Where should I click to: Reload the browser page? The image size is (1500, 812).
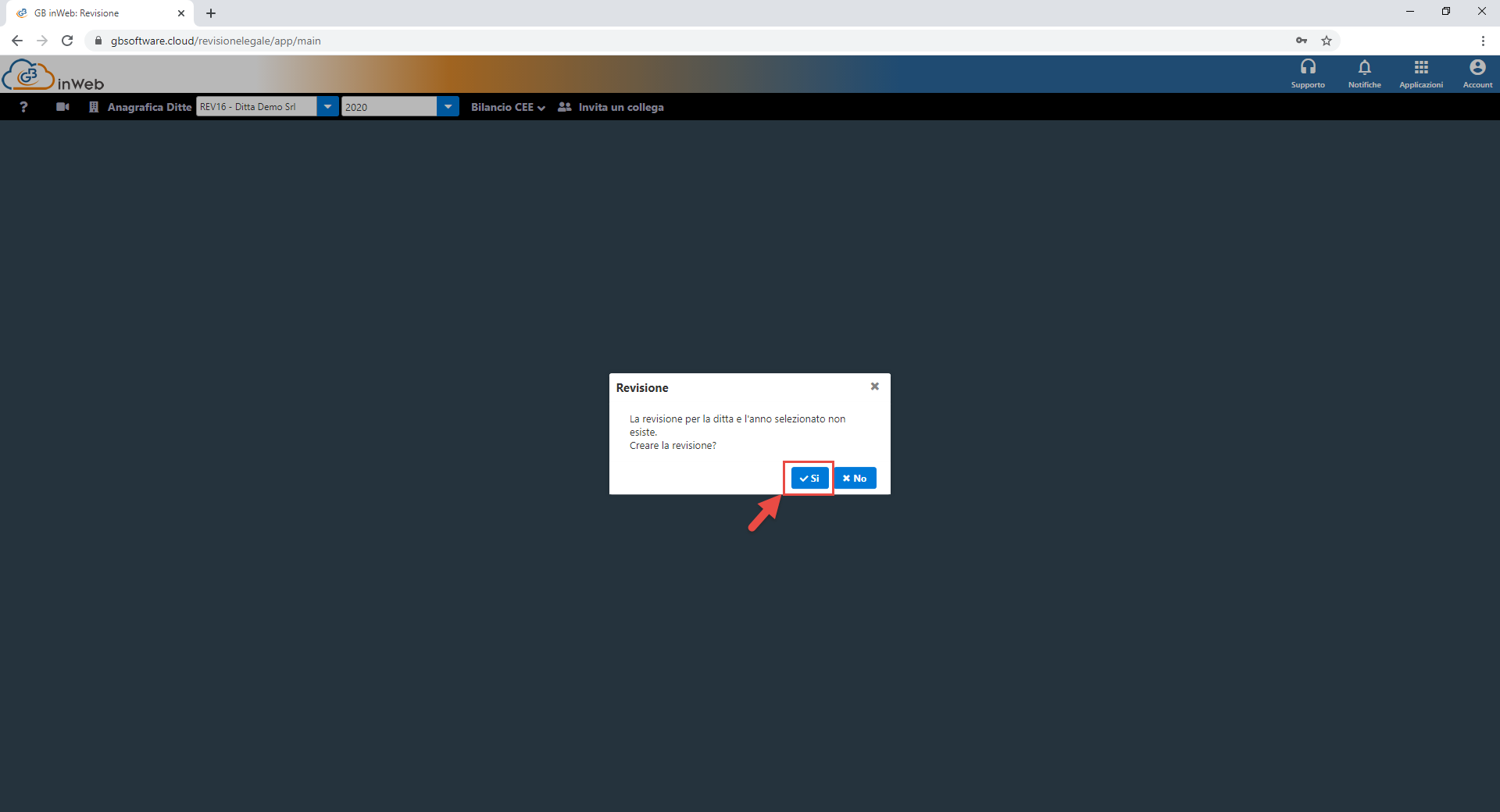67,41
